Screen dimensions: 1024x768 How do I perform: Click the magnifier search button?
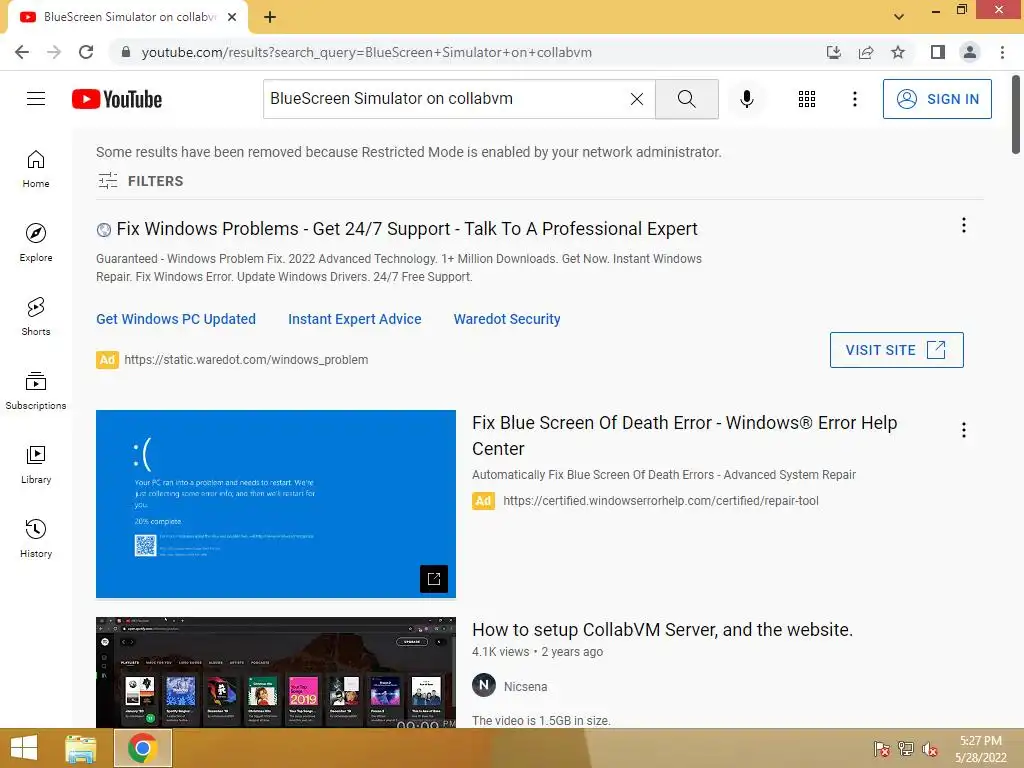coord(686,99)
